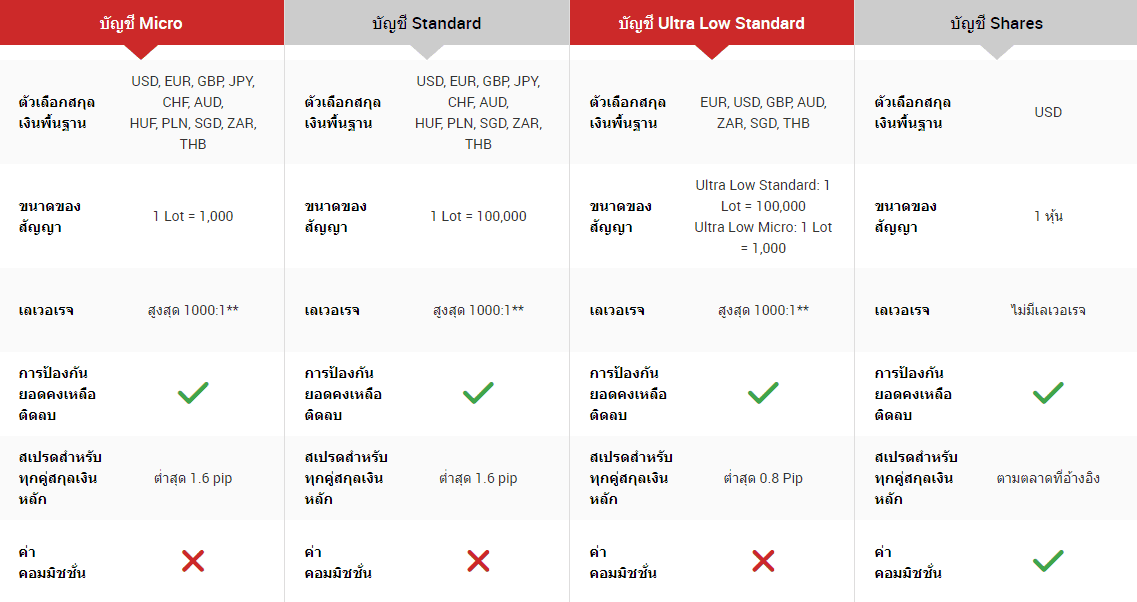
Task: Click the red commission X under Standard
Action: click(x=478, y=561)
